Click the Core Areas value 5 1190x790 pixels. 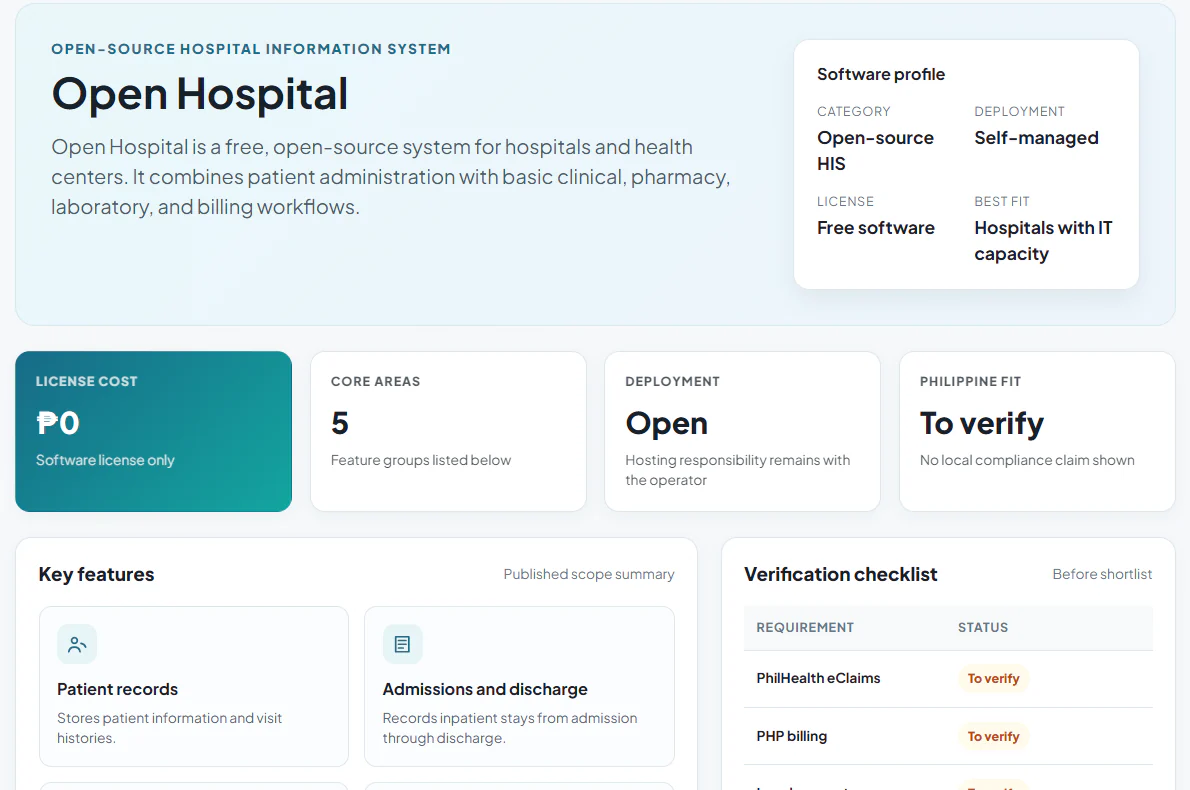pyautogui.click(x=339, y=423)
